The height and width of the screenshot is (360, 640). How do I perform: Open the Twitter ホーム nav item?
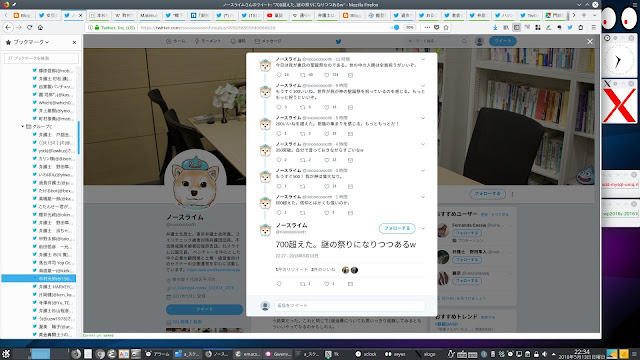click(x=176, y=41)
